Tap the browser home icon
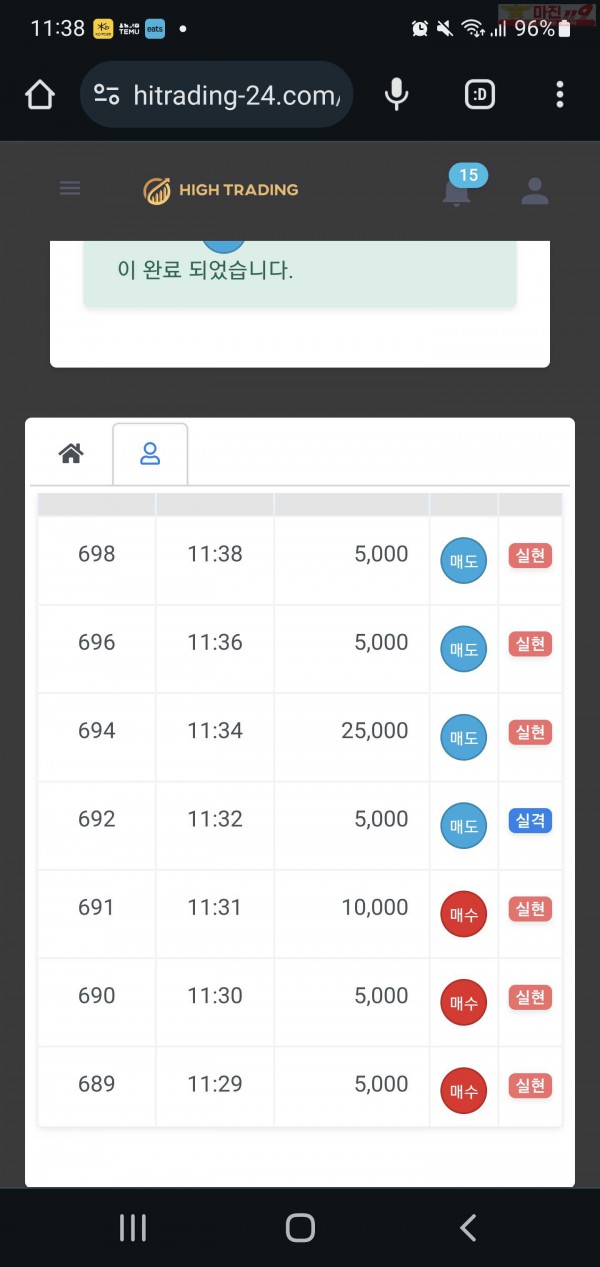This screenshot has height=1267, width=600. [x=40, y=95]
